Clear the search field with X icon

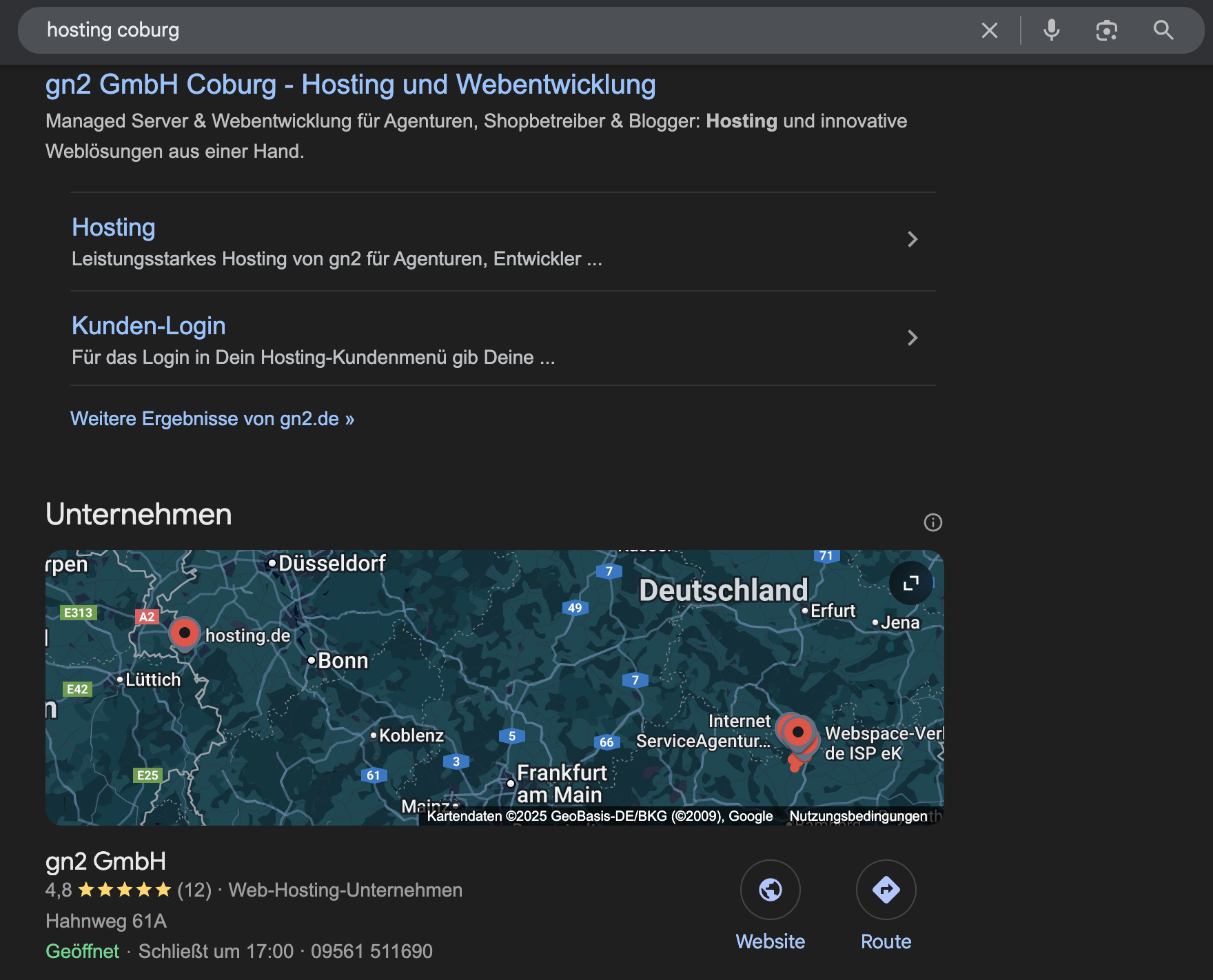(x=990, y=30)
